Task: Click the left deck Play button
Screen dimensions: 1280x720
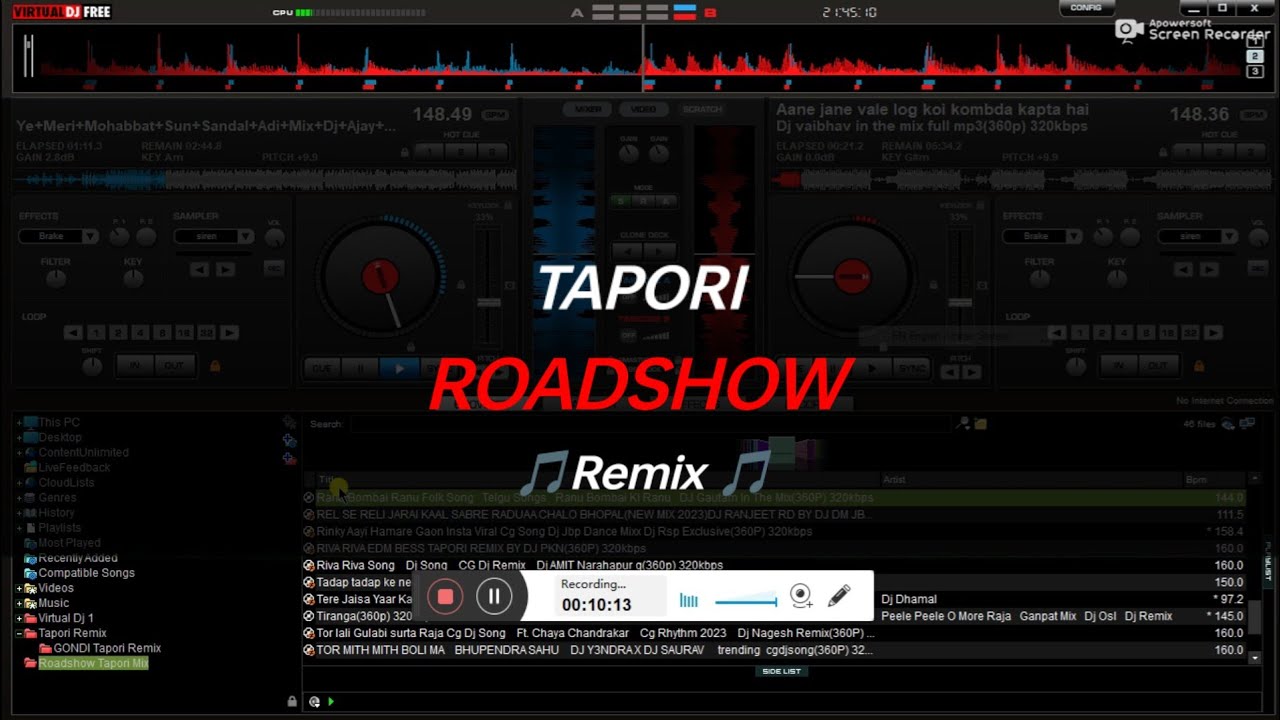Action: 399,368
